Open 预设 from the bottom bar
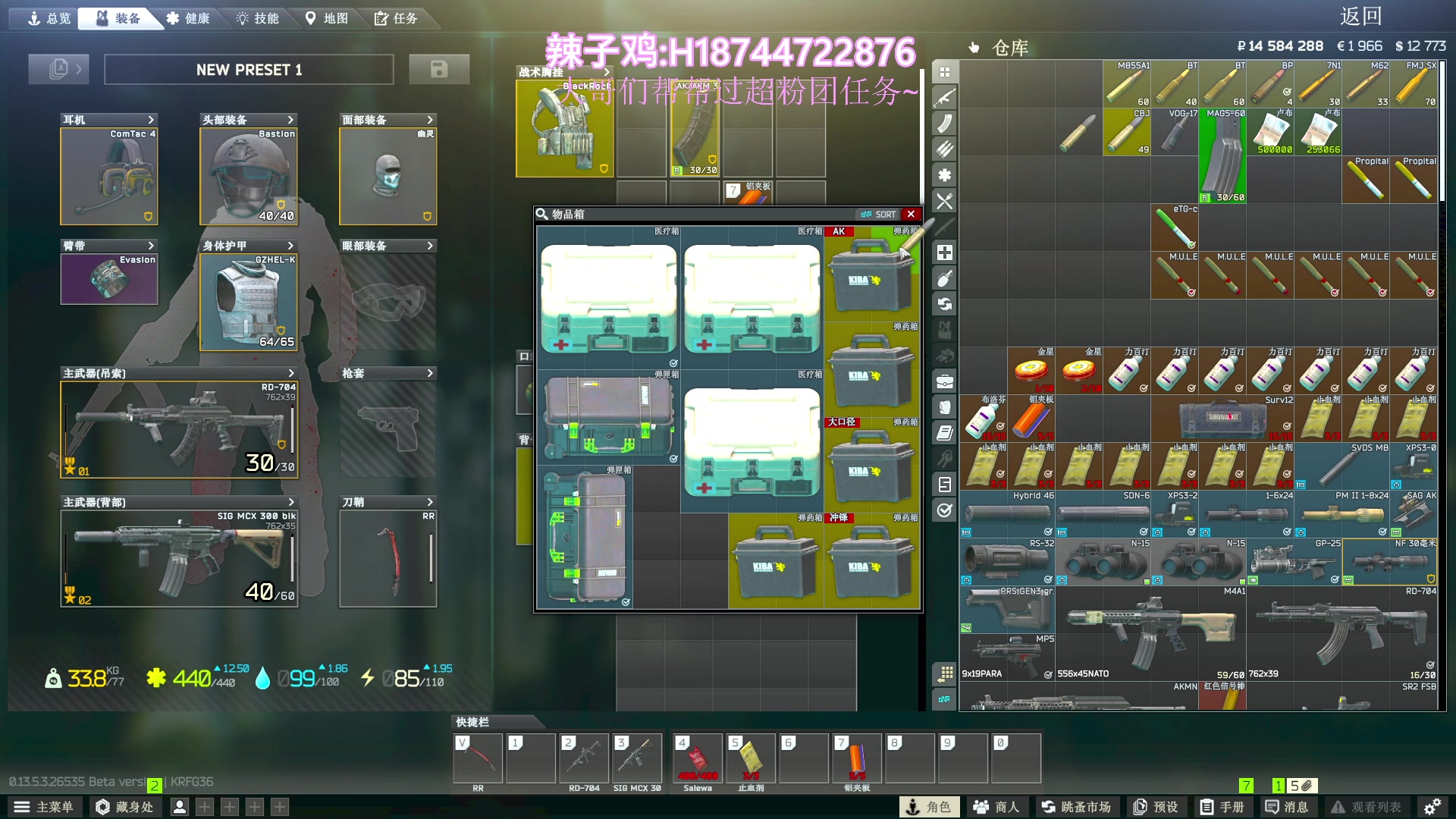 pyautogui.click(x=1156, y=807)
